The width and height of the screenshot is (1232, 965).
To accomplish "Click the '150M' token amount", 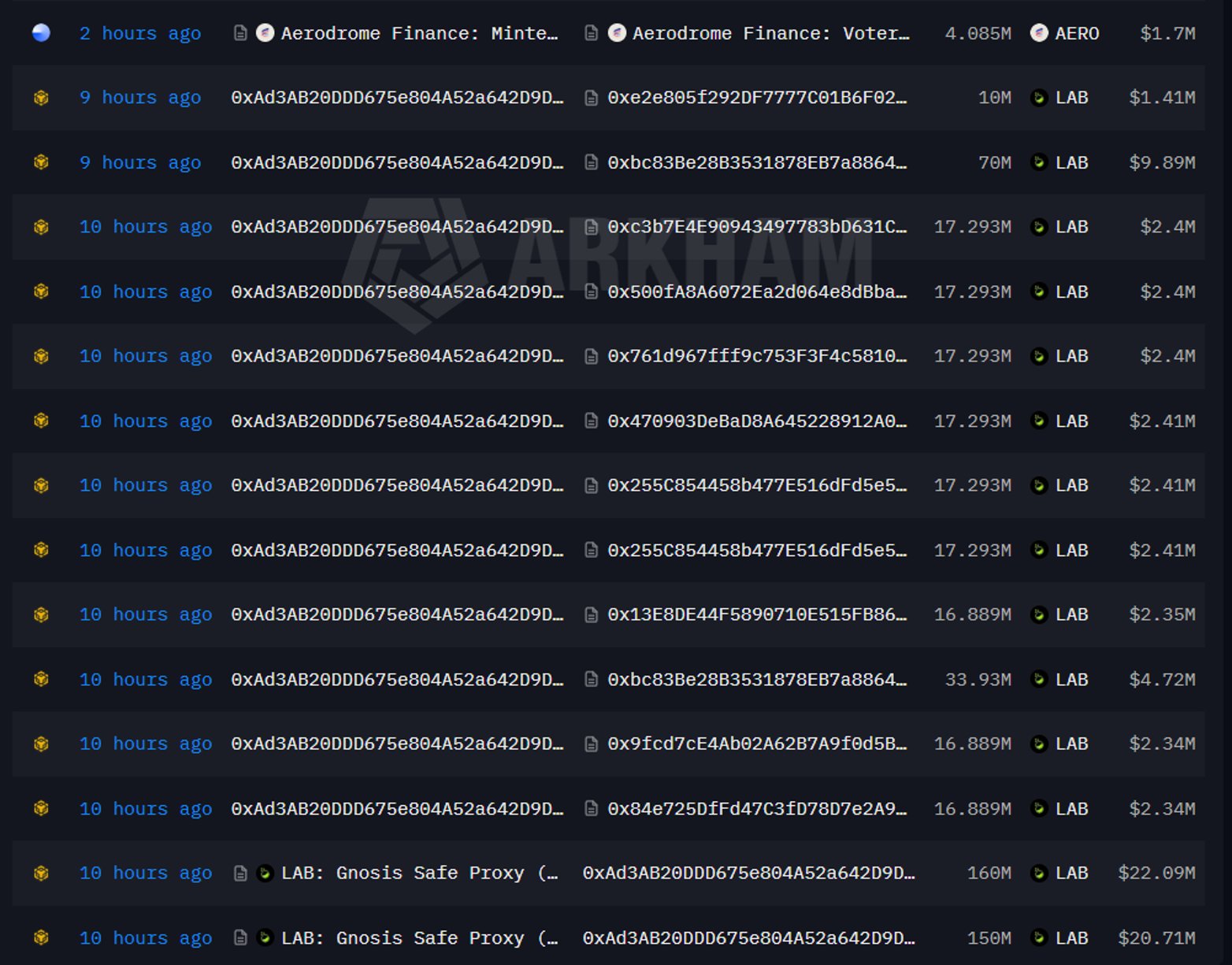I will 989,937.
